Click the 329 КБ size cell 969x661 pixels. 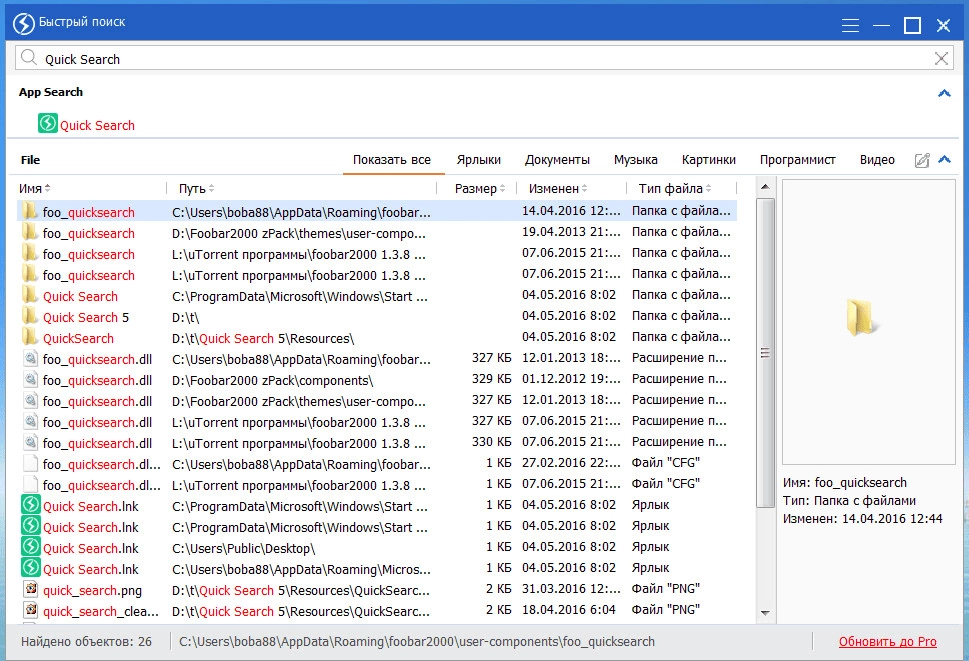coord(491,379)
